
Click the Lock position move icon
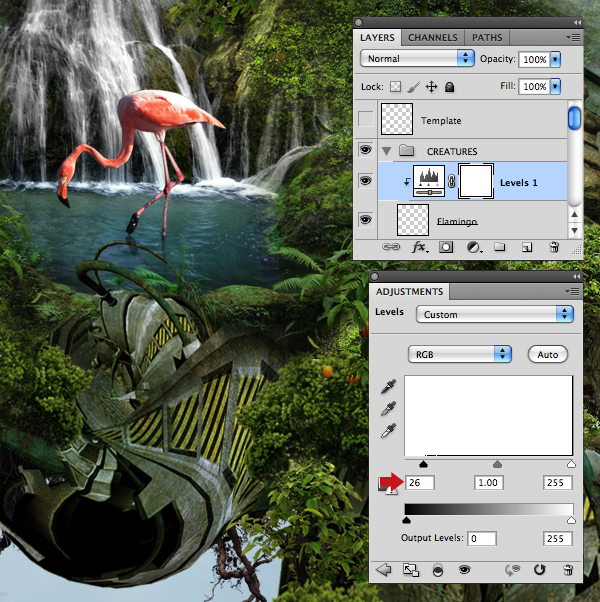[431, 87]
